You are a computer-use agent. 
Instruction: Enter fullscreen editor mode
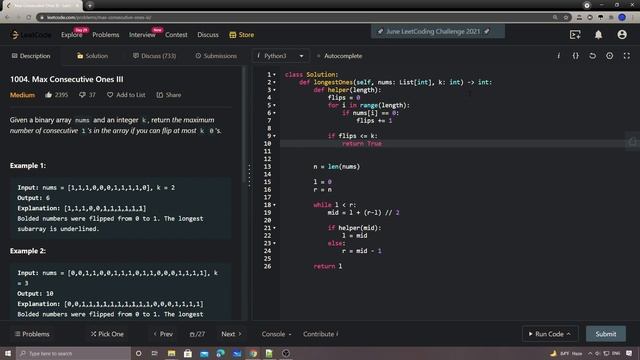point(627,56)
